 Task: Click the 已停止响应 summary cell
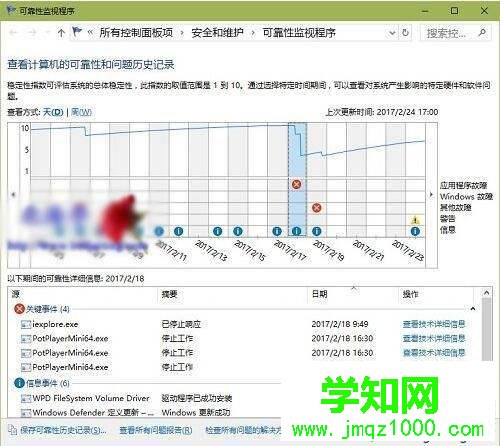[x=181, y=324]
